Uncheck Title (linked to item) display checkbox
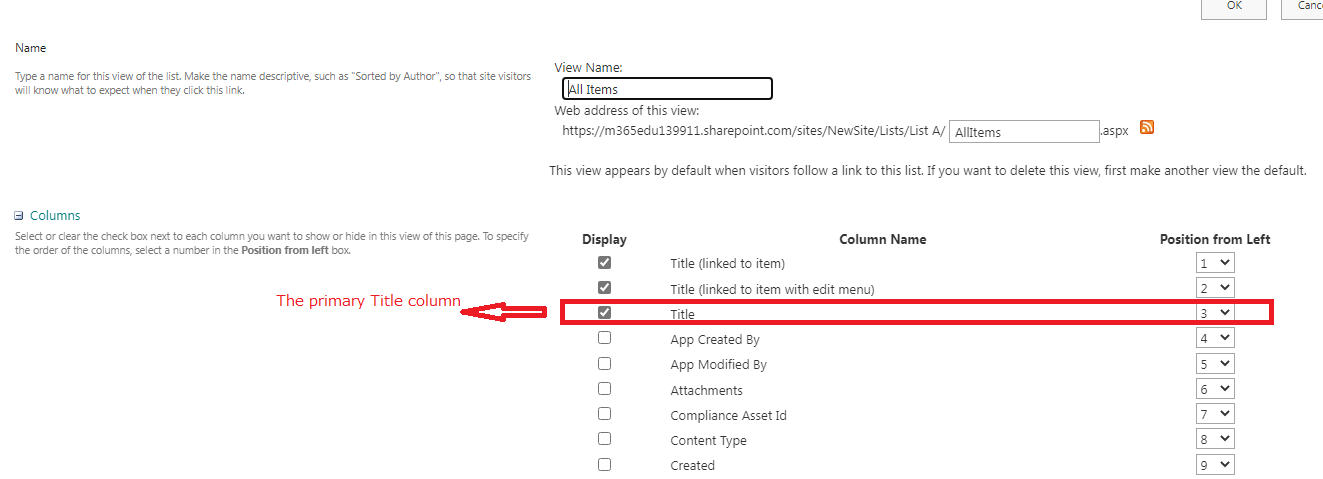 point(604,263)
